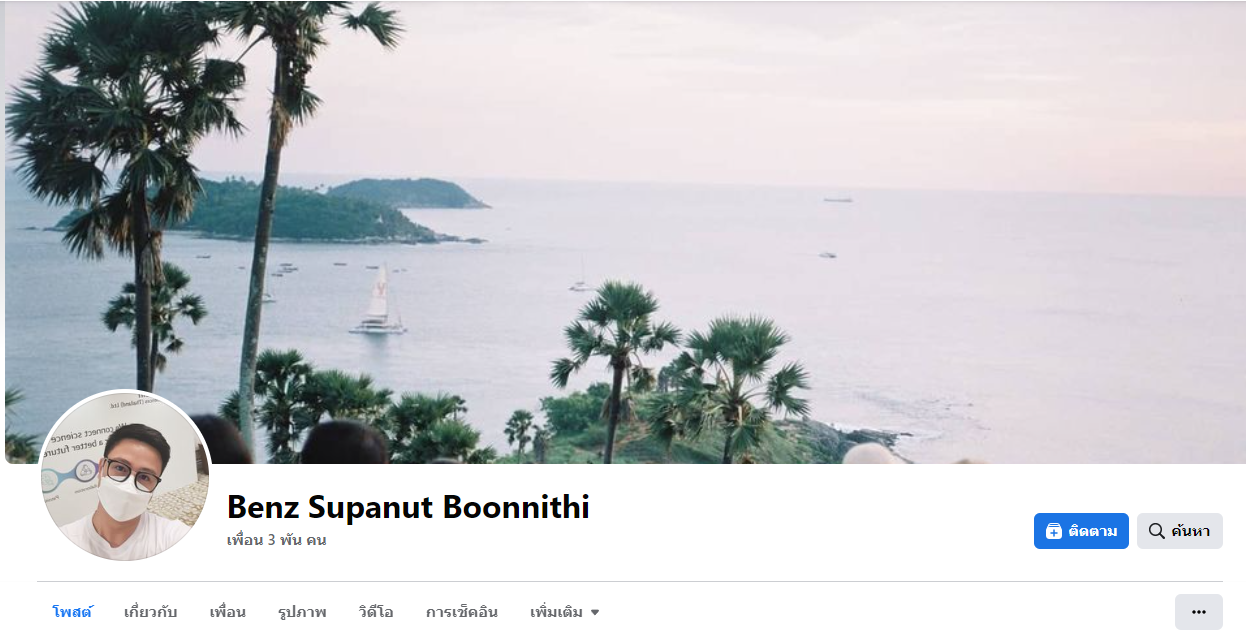
Task: Expand the เพิ่มเติม tab menu
Action: pos(565,612)
